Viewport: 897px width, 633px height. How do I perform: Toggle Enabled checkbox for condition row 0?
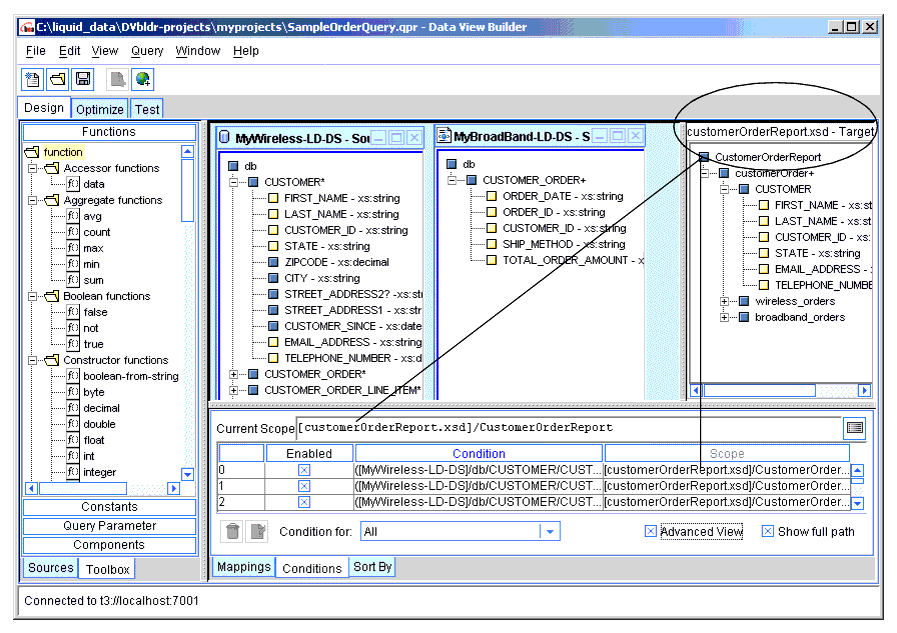pos(304,470)
